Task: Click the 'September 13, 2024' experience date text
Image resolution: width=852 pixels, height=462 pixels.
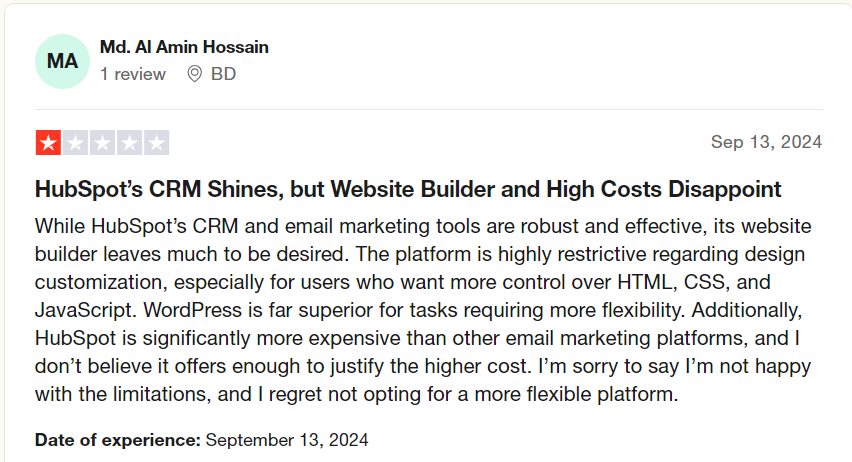Action: 287,440
